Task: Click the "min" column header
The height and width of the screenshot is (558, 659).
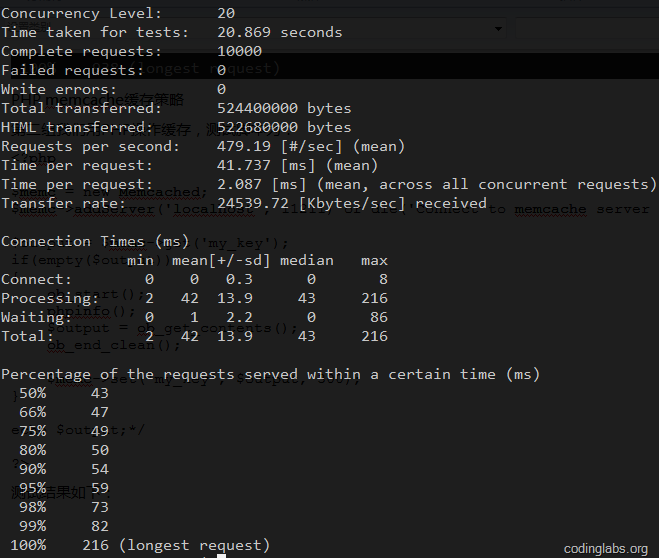Action: [x=140, y=261]
